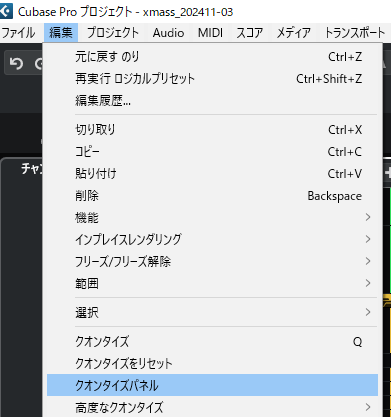The width and height of the screenshot is (391, 417).
Task: Expand the 機能 submenu
Action: [212, 218]
